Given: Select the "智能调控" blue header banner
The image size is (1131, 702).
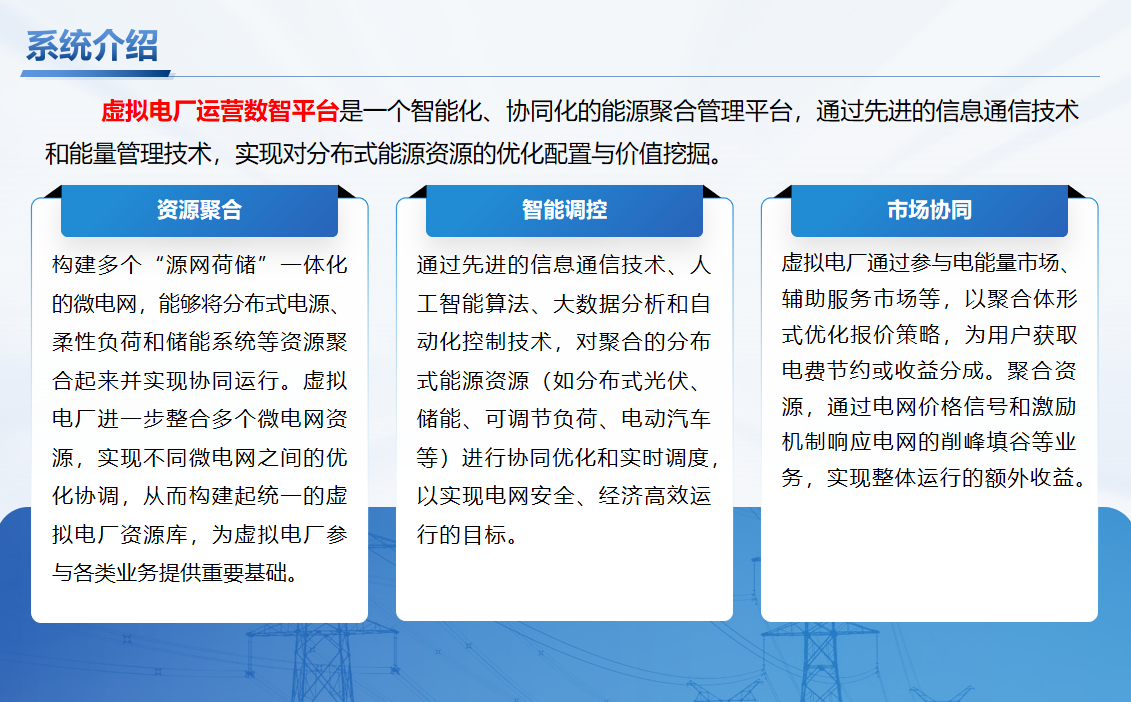Looking at the screenshot, I should pos(564,211).
